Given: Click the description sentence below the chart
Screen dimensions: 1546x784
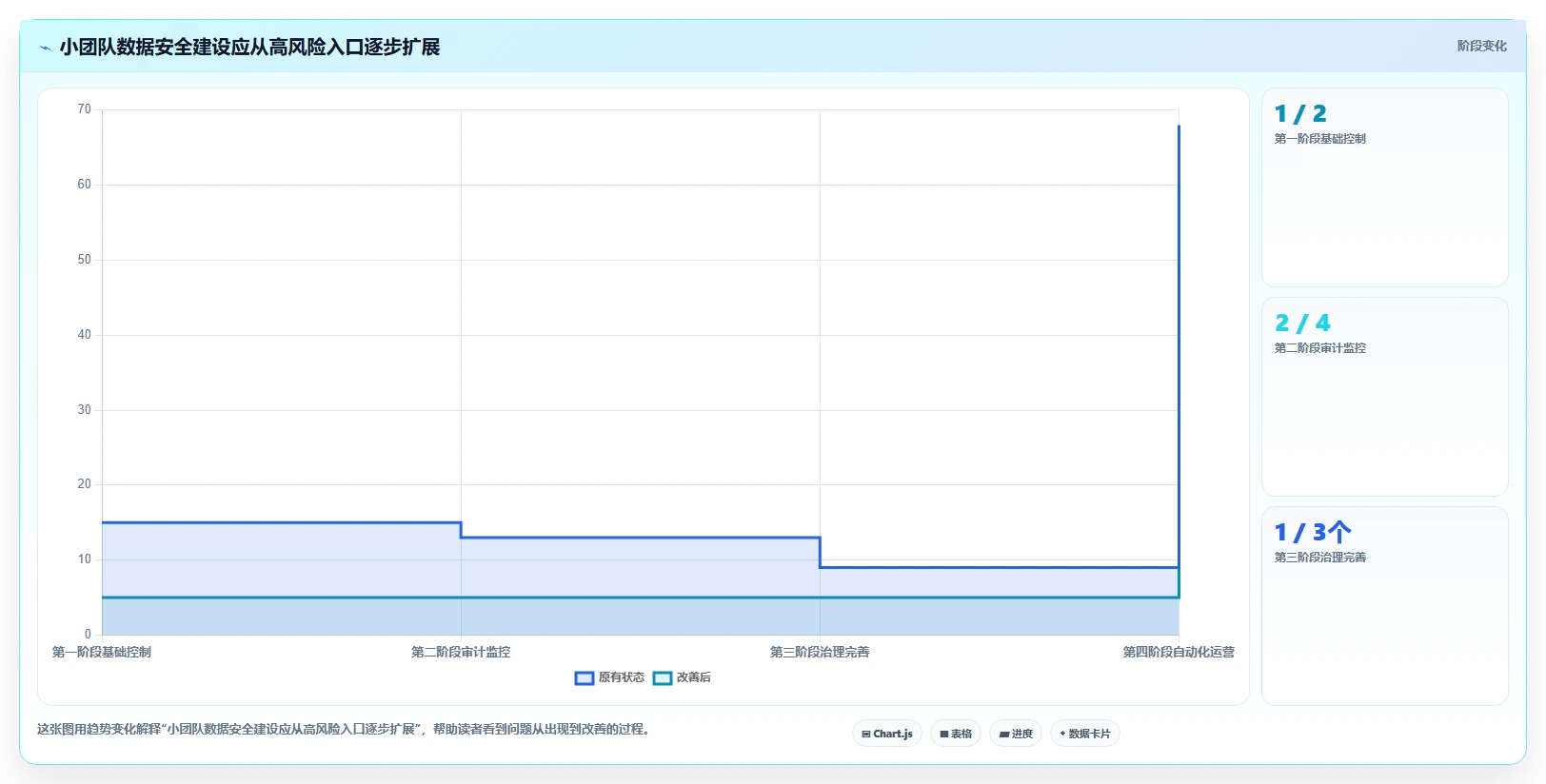Looking at the screenshot, I should pyautogui.click(x=344, y=730).
